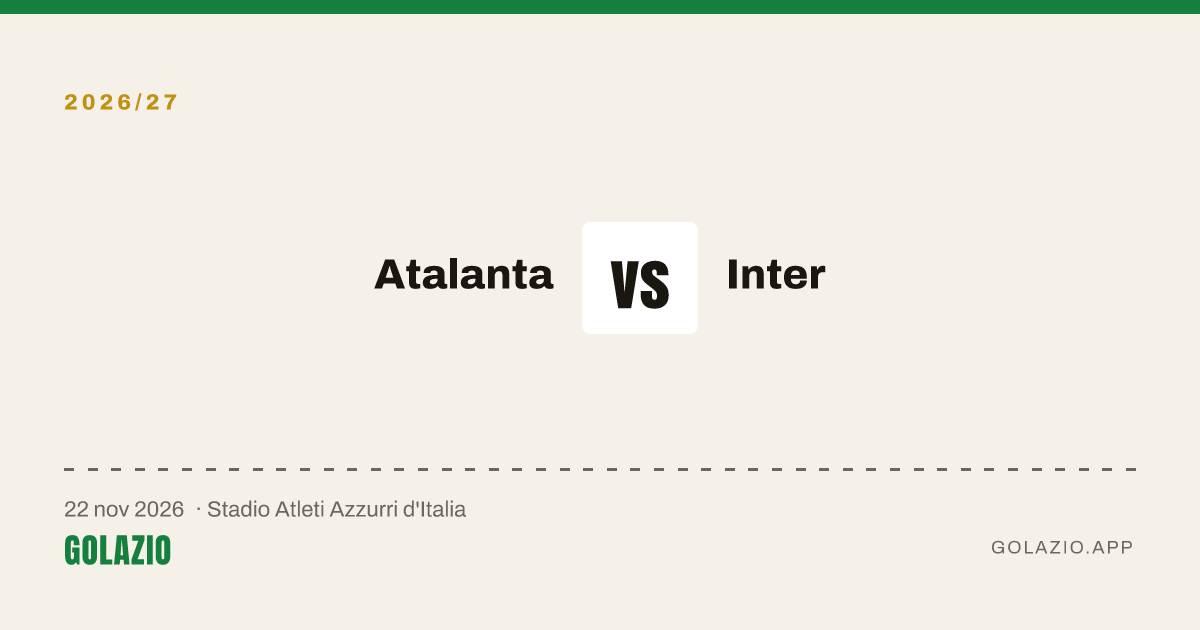
Task: Click the dashed divider line
Action: coord(600,469)
